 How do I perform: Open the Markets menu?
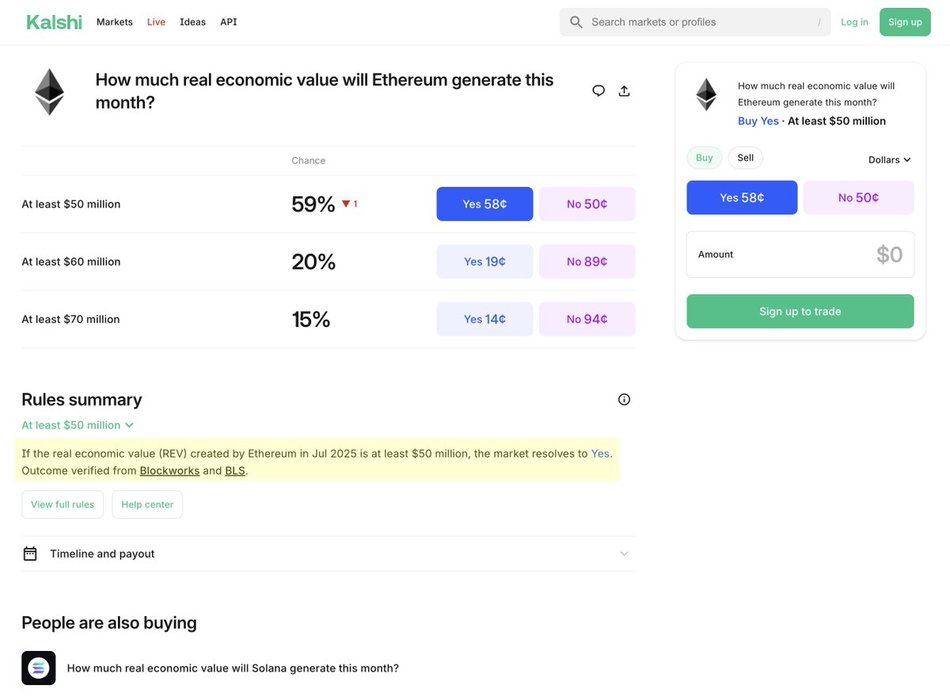pyautogui.click(x=114, y=22)
